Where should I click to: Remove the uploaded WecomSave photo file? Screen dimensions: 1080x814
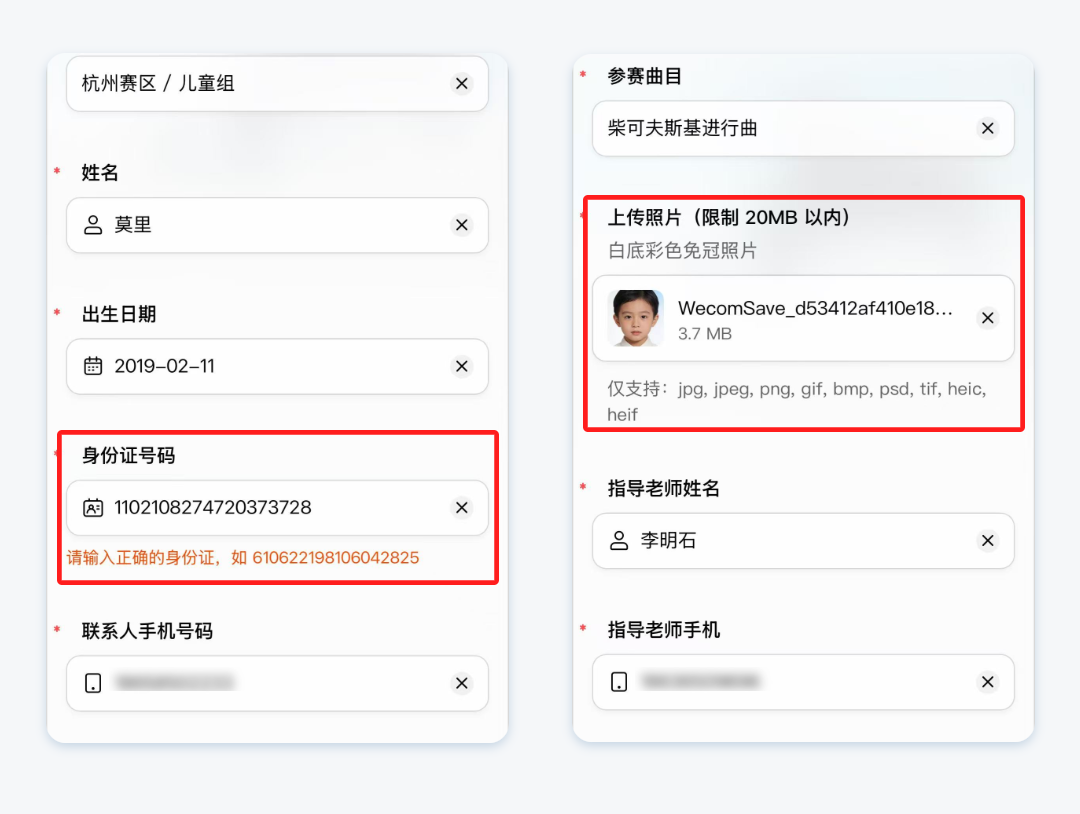coord(987,318)
